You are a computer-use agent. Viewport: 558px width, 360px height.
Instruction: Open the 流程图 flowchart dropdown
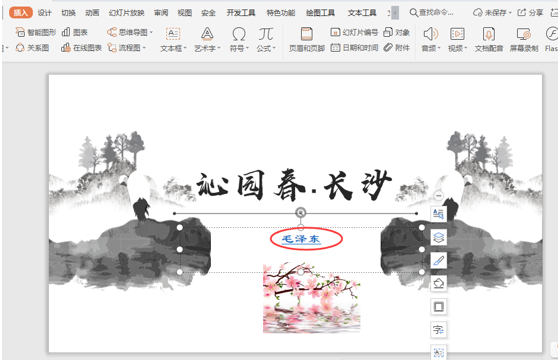click(x=127, y=47)
